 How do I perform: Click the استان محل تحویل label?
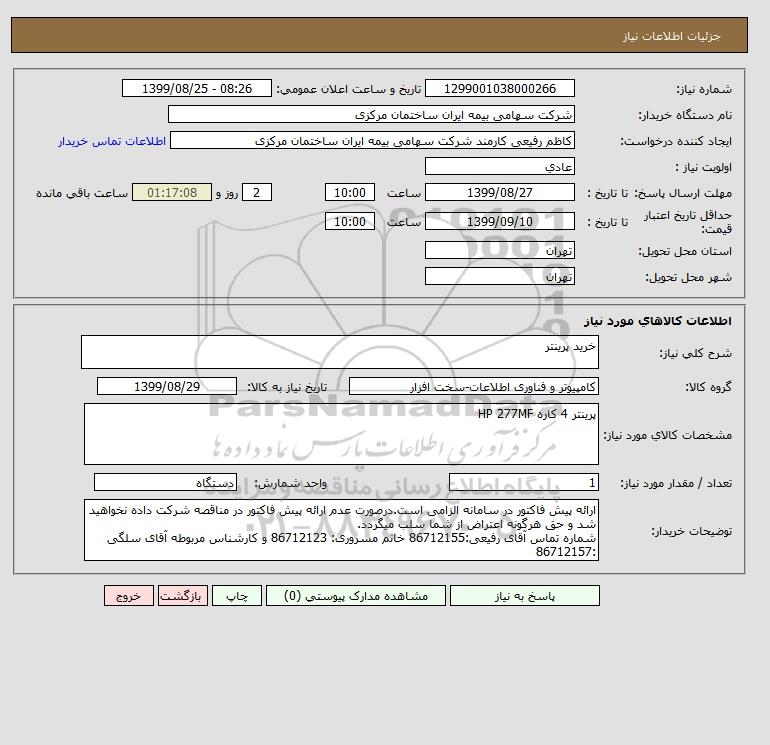685,251
